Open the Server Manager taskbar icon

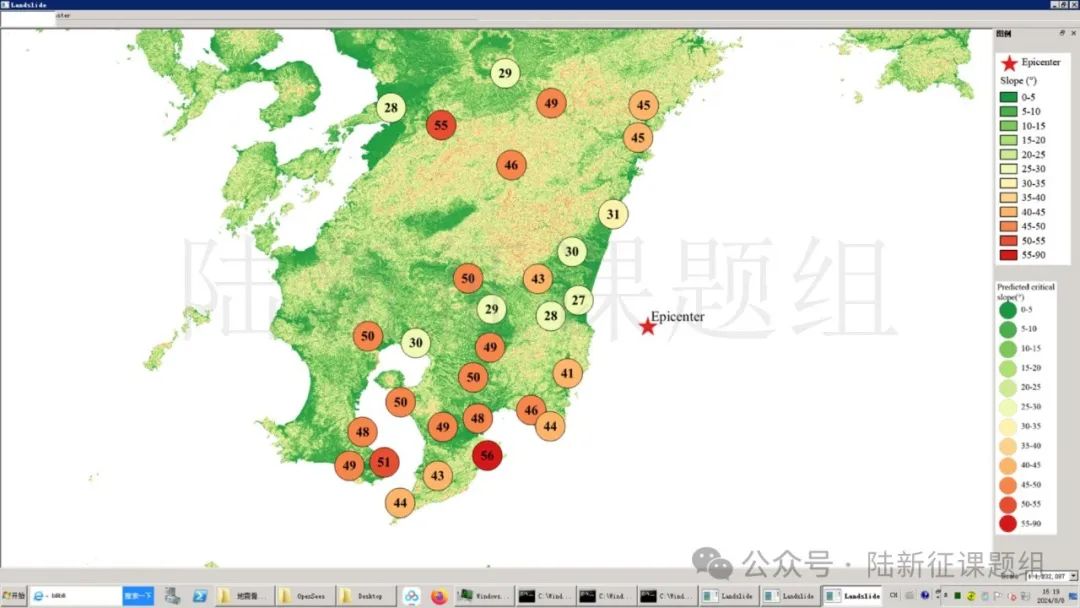[x=172, y=596]
